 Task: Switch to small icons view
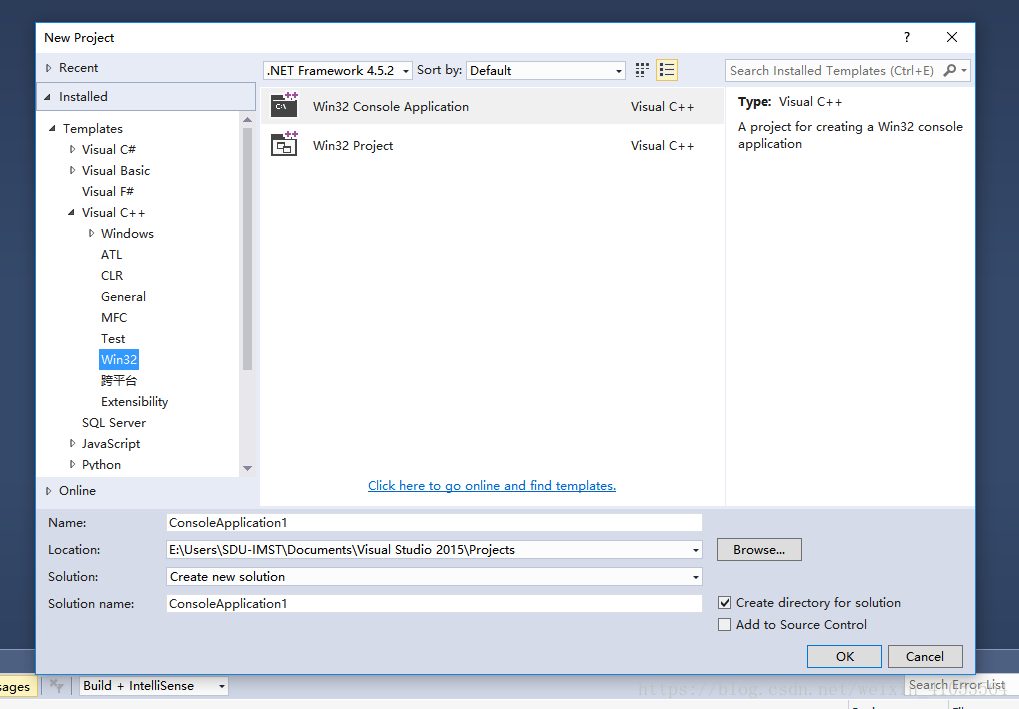[642, 70]
